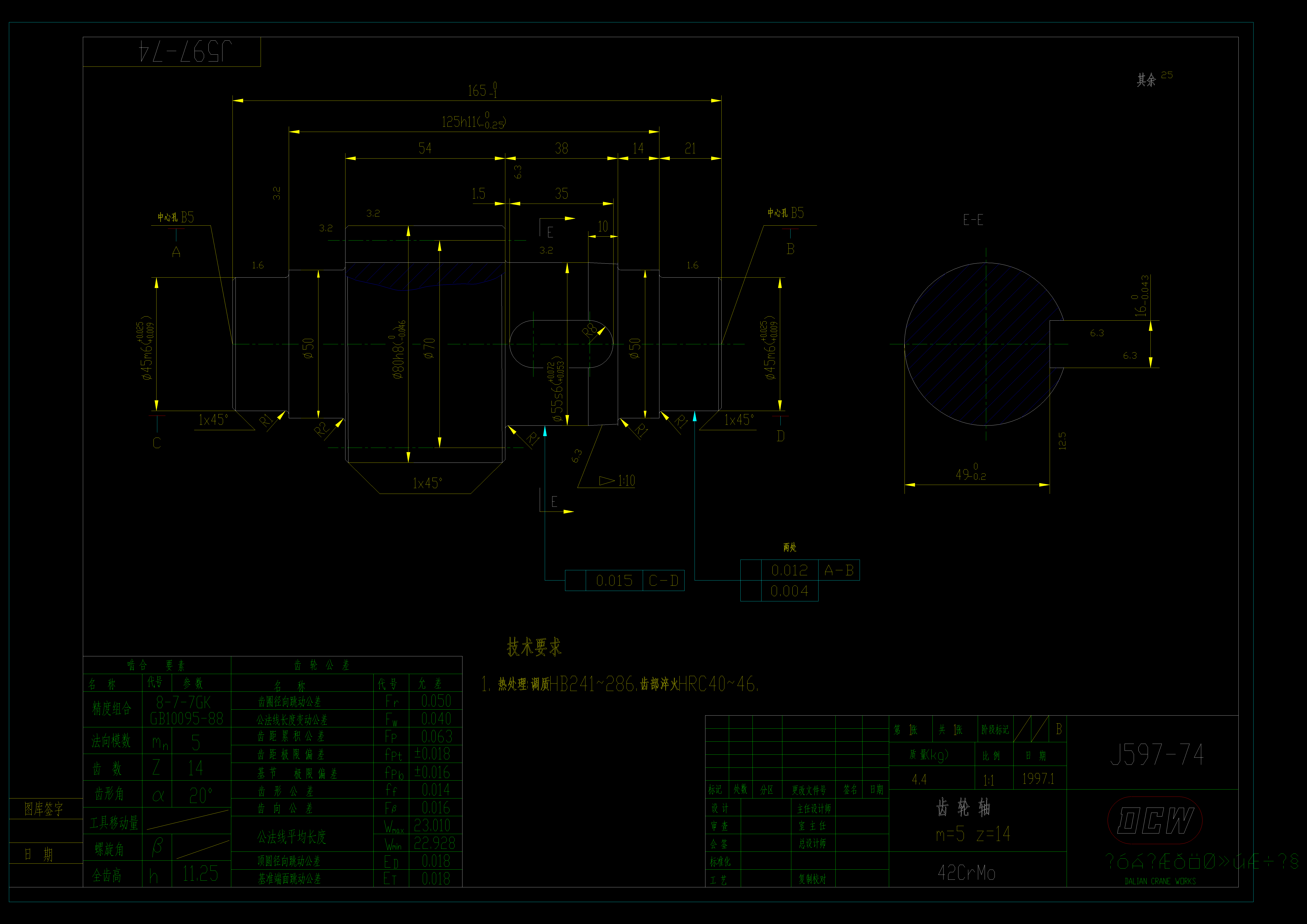Select the 35 keyway length dimension
This screenshot has width=1307, height=924.
click(x=562, y=194)
